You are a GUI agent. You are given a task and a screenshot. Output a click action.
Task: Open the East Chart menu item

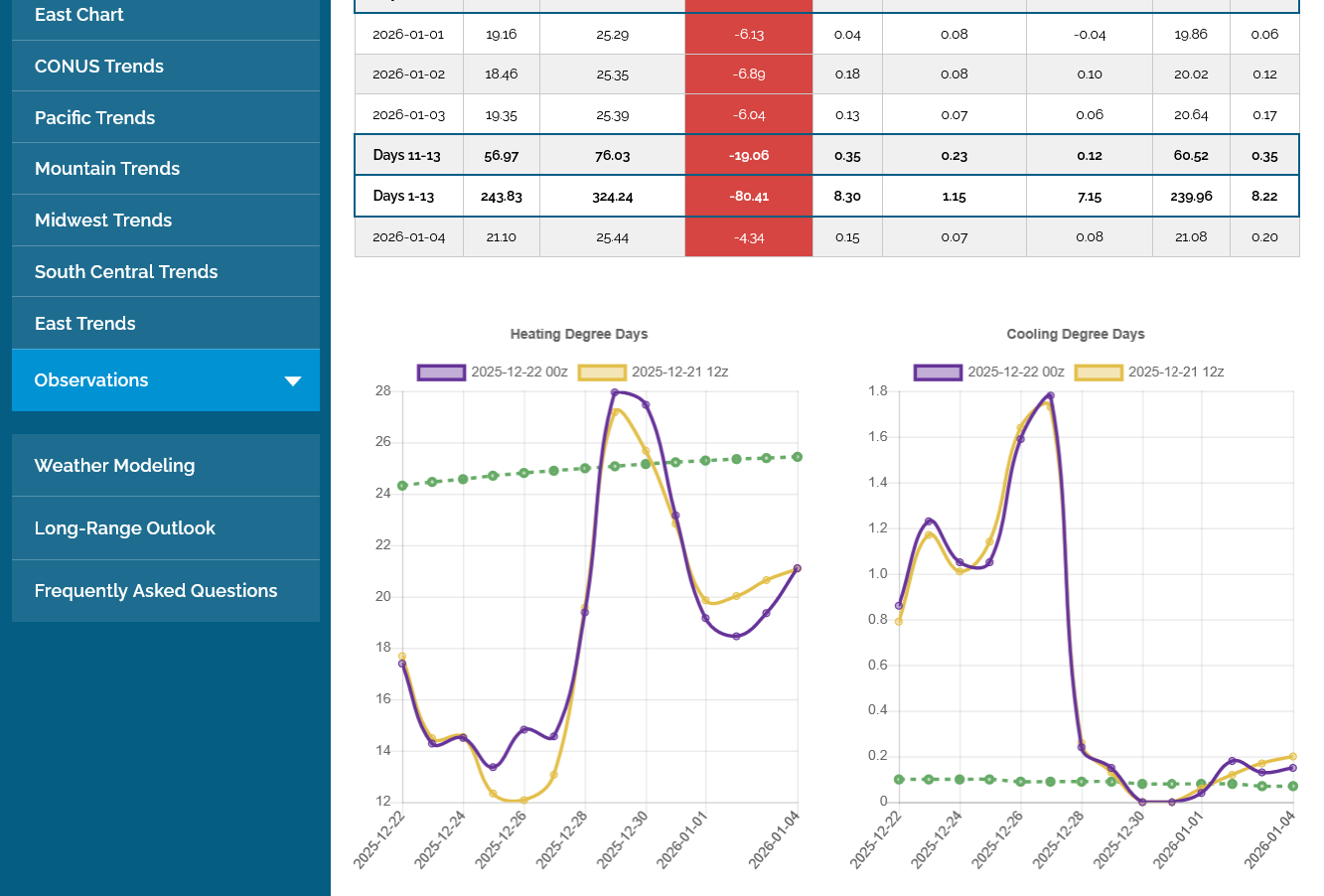click(79, 15)
